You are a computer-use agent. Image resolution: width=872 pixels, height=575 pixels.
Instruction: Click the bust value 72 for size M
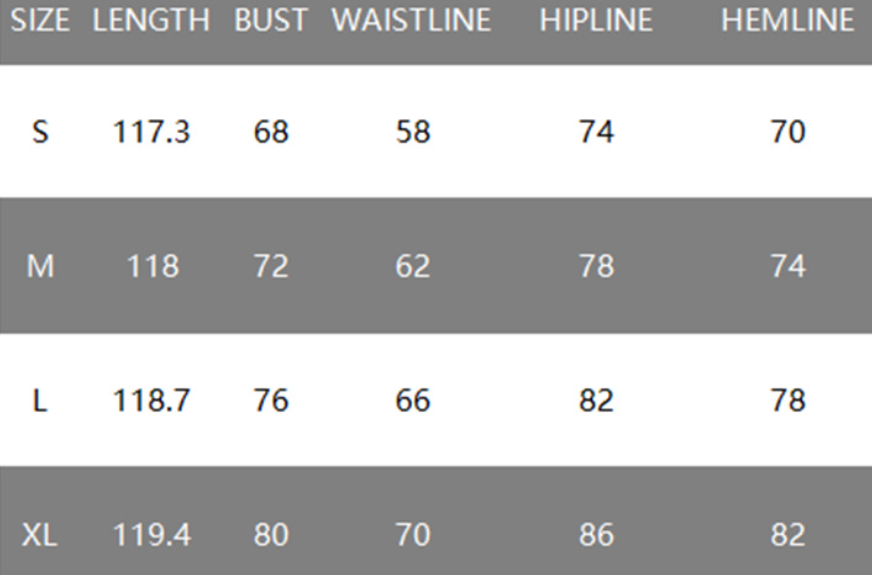(270, 266)
